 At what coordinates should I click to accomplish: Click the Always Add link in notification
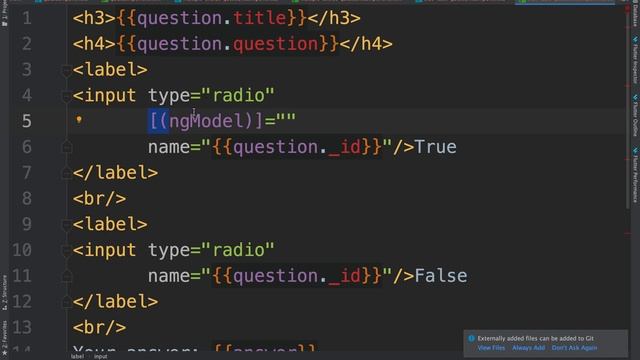click(528, 348)
